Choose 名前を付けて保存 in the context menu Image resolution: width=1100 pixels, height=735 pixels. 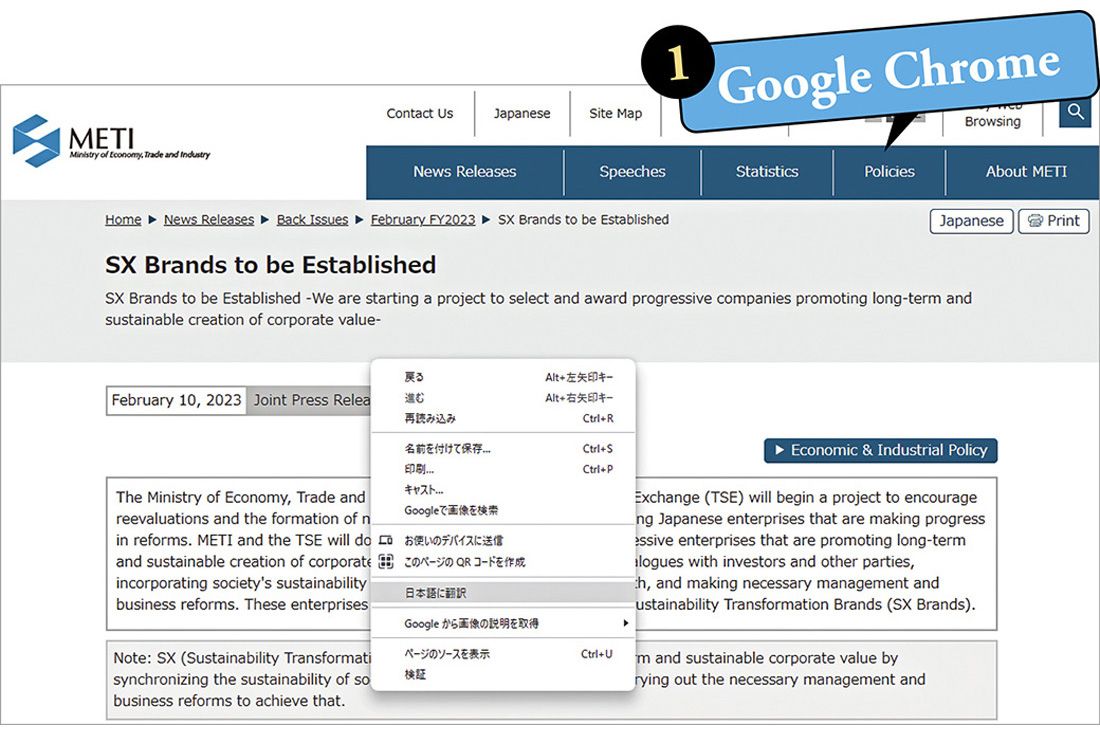click(503, 449)
